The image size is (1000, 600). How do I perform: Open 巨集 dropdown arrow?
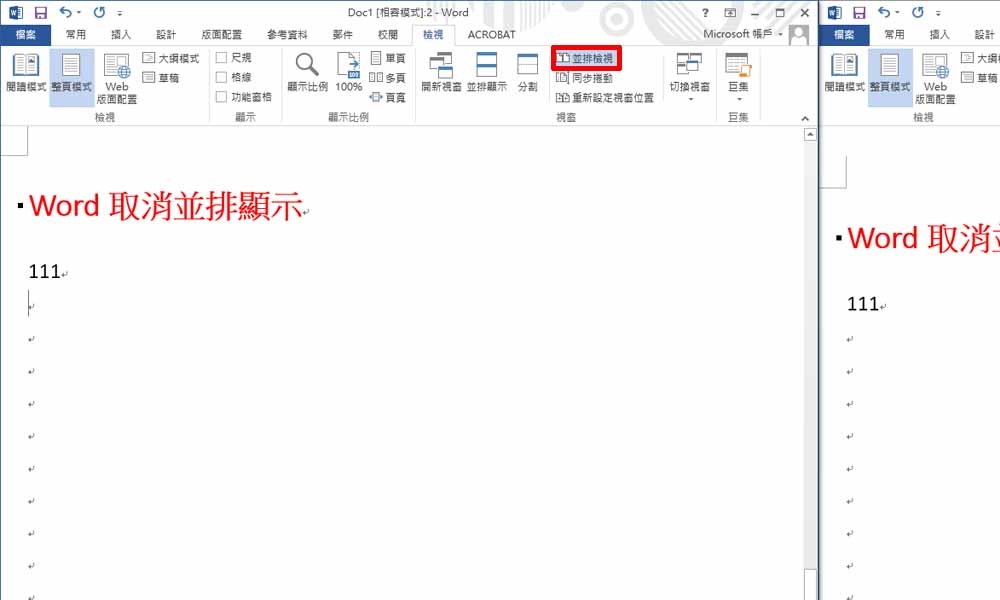[739, 99]
